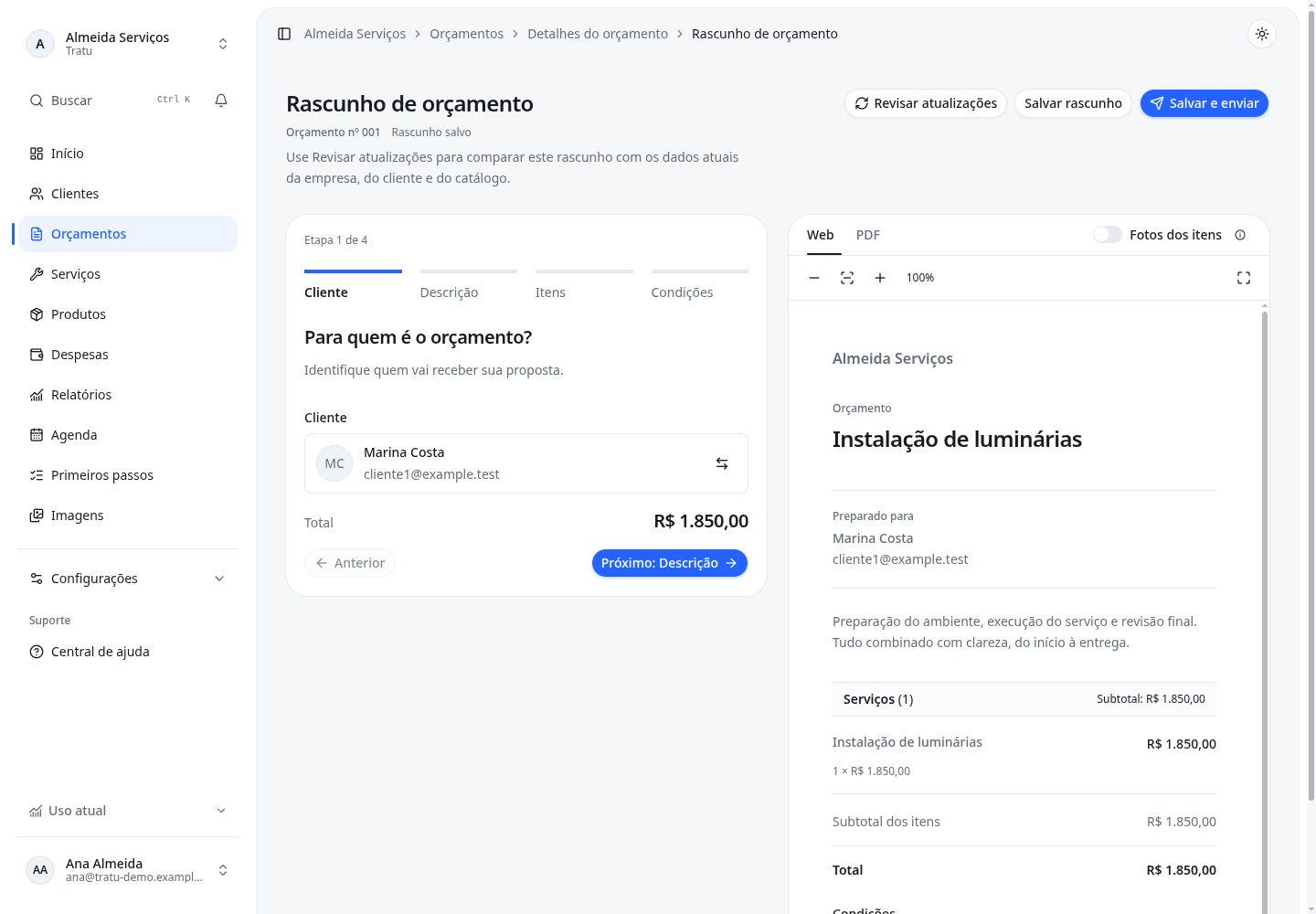This screenshot has width=1316, height=914.
Task: Switch theme with the sun icon
Action: 1262,34
